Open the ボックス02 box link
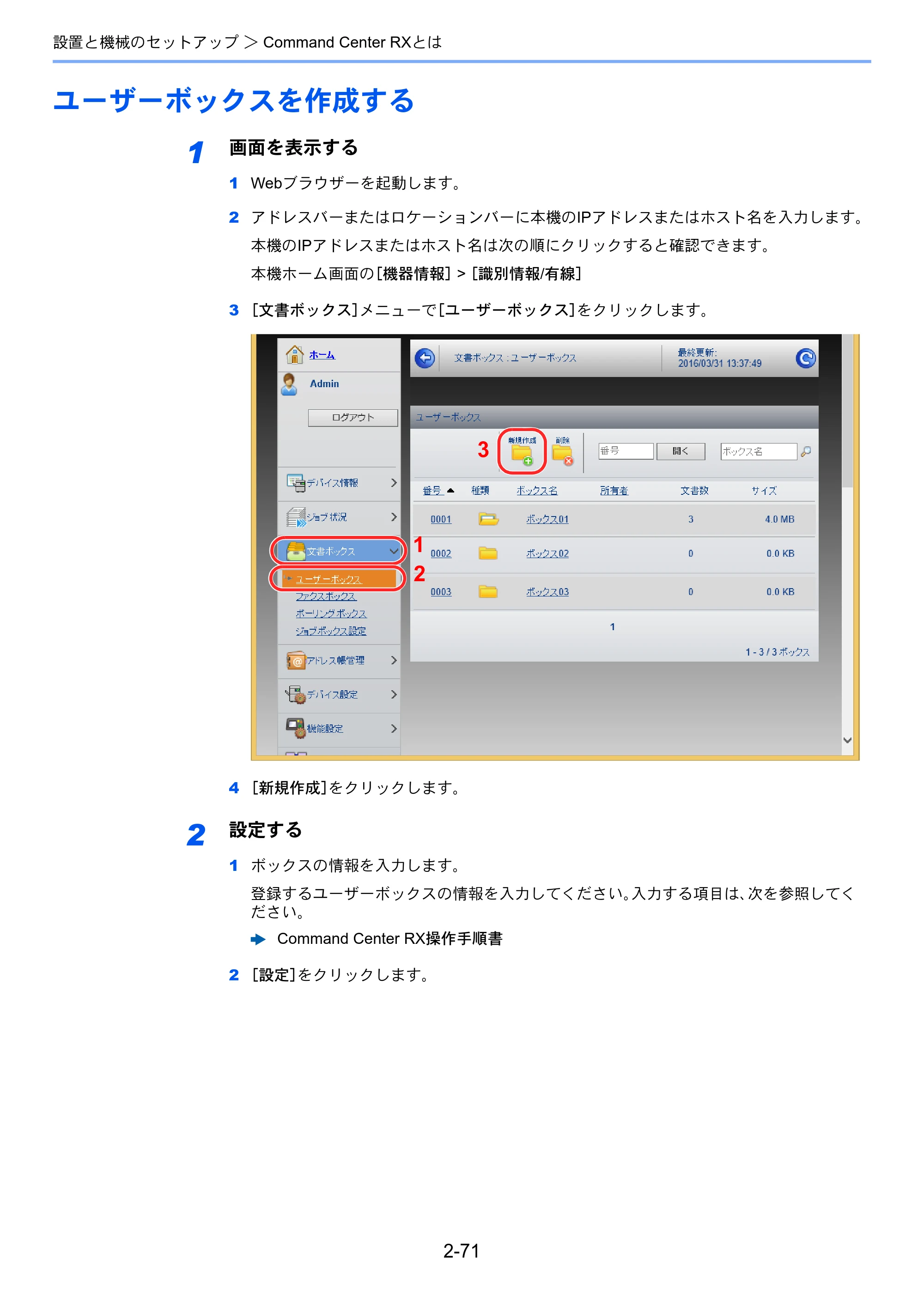 click(x=547, y=553)
